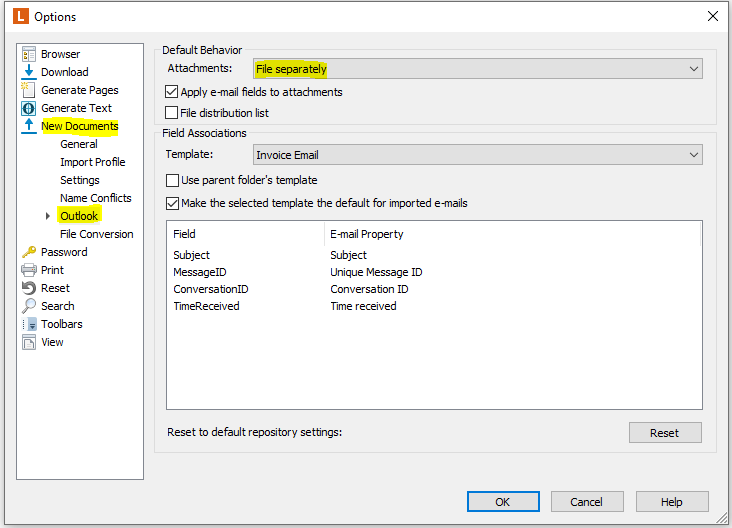Select the Toolbars icon in sidebar
The height and width of the screenshot is (528, 732).
[28, 324]
